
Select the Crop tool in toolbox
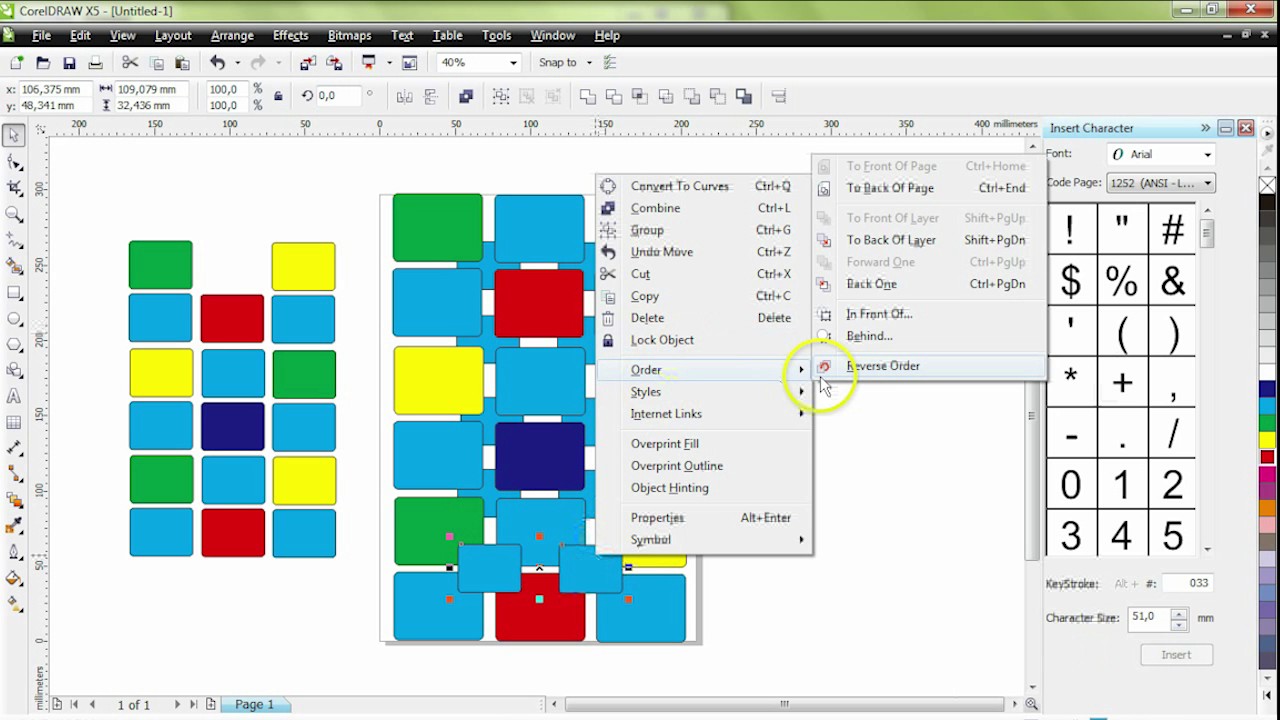coord(14,188)
